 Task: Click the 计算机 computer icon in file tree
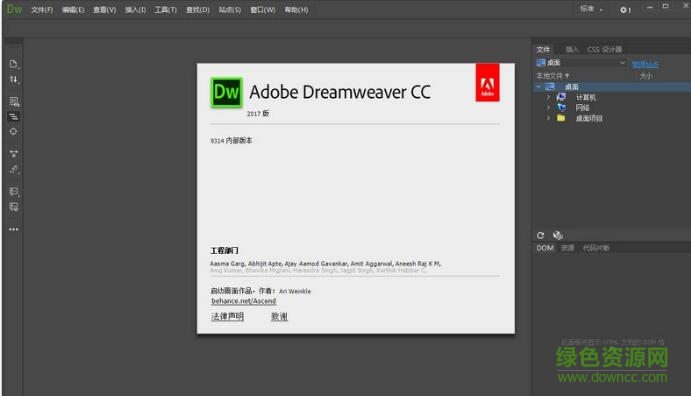pos(561,97)
